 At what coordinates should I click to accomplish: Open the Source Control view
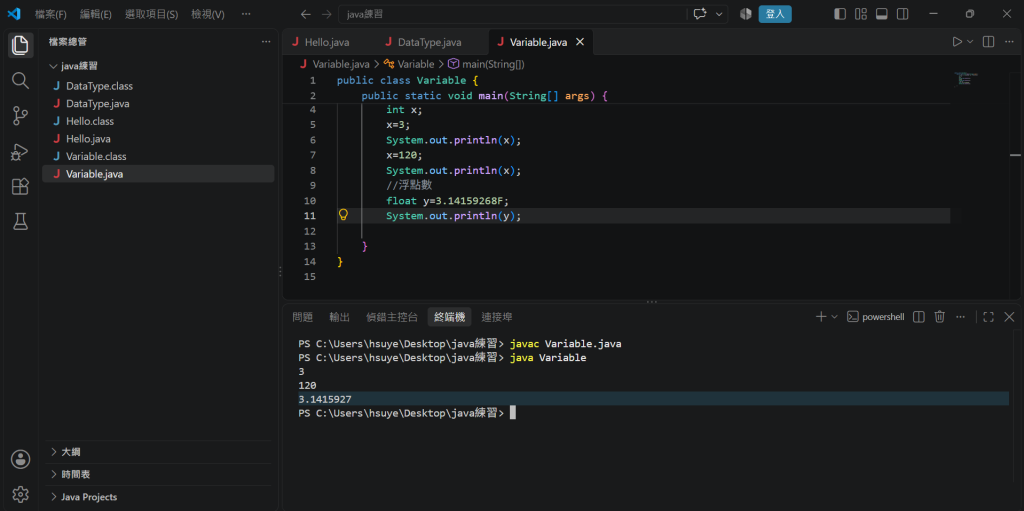point(20,116)
